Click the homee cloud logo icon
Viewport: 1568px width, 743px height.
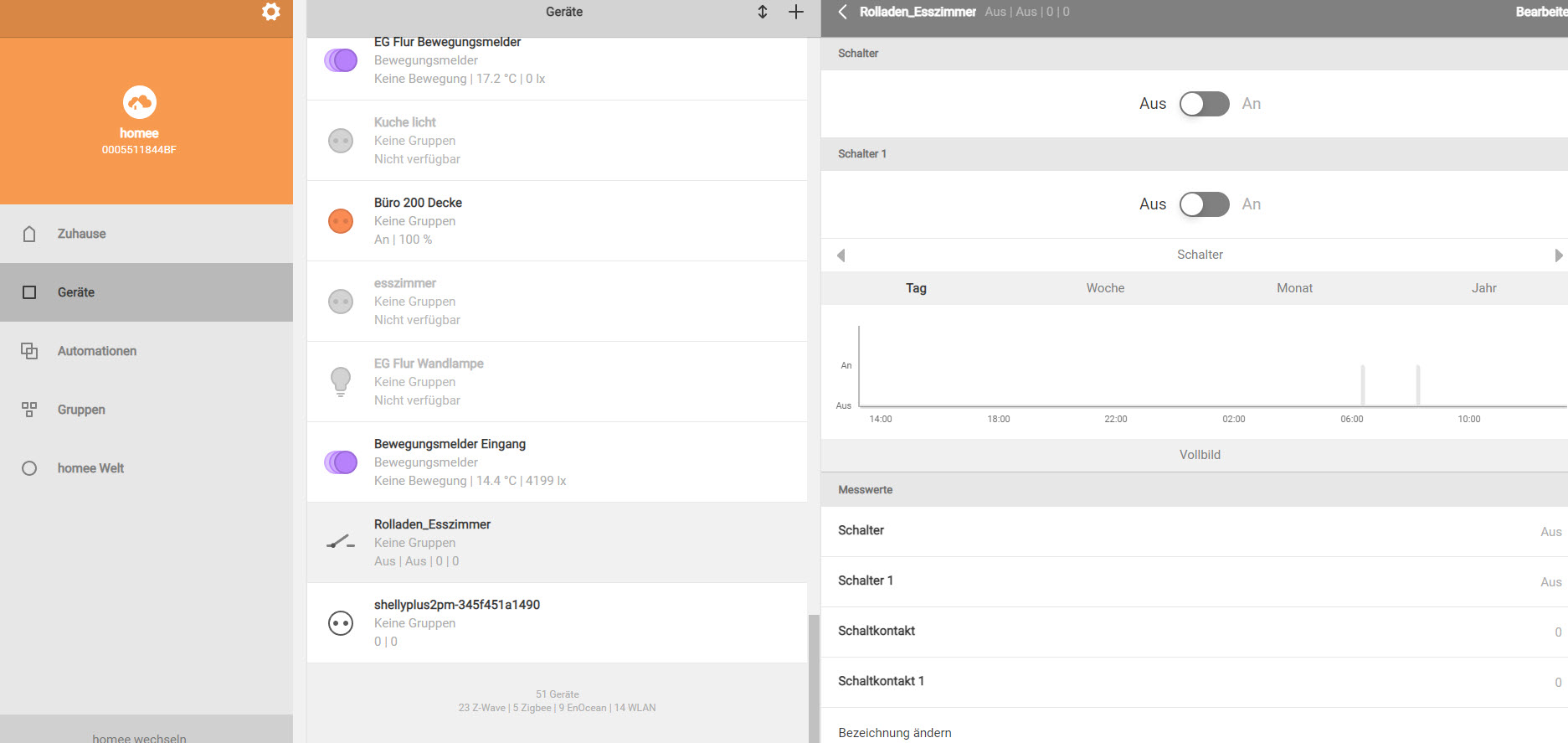click(139, 102)
